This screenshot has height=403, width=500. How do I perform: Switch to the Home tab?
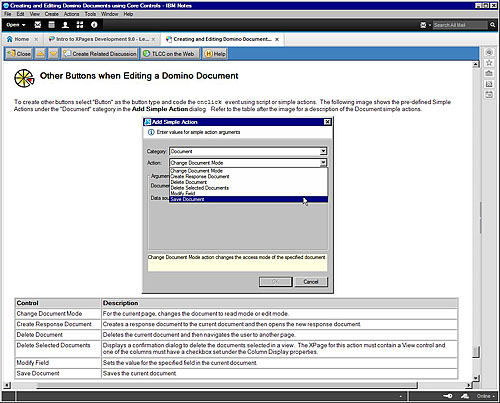click(22, 39)
